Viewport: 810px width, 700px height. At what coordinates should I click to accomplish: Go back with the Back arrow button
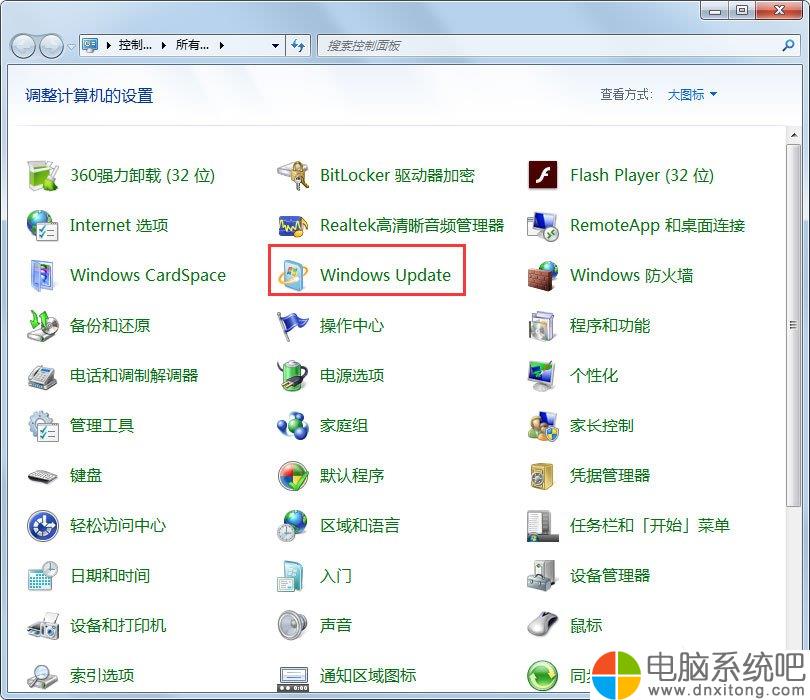(x=23, y=46)
